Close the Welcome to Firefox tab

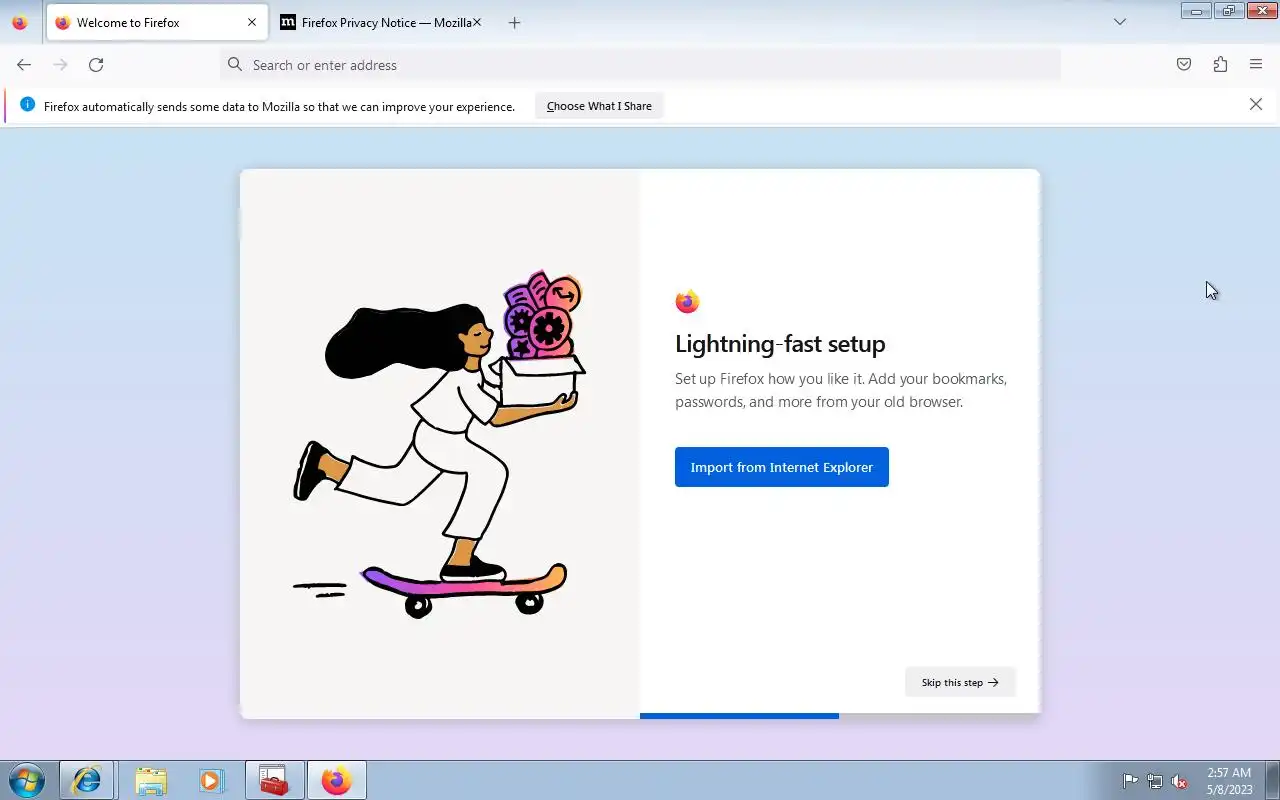tap(251, 22)
